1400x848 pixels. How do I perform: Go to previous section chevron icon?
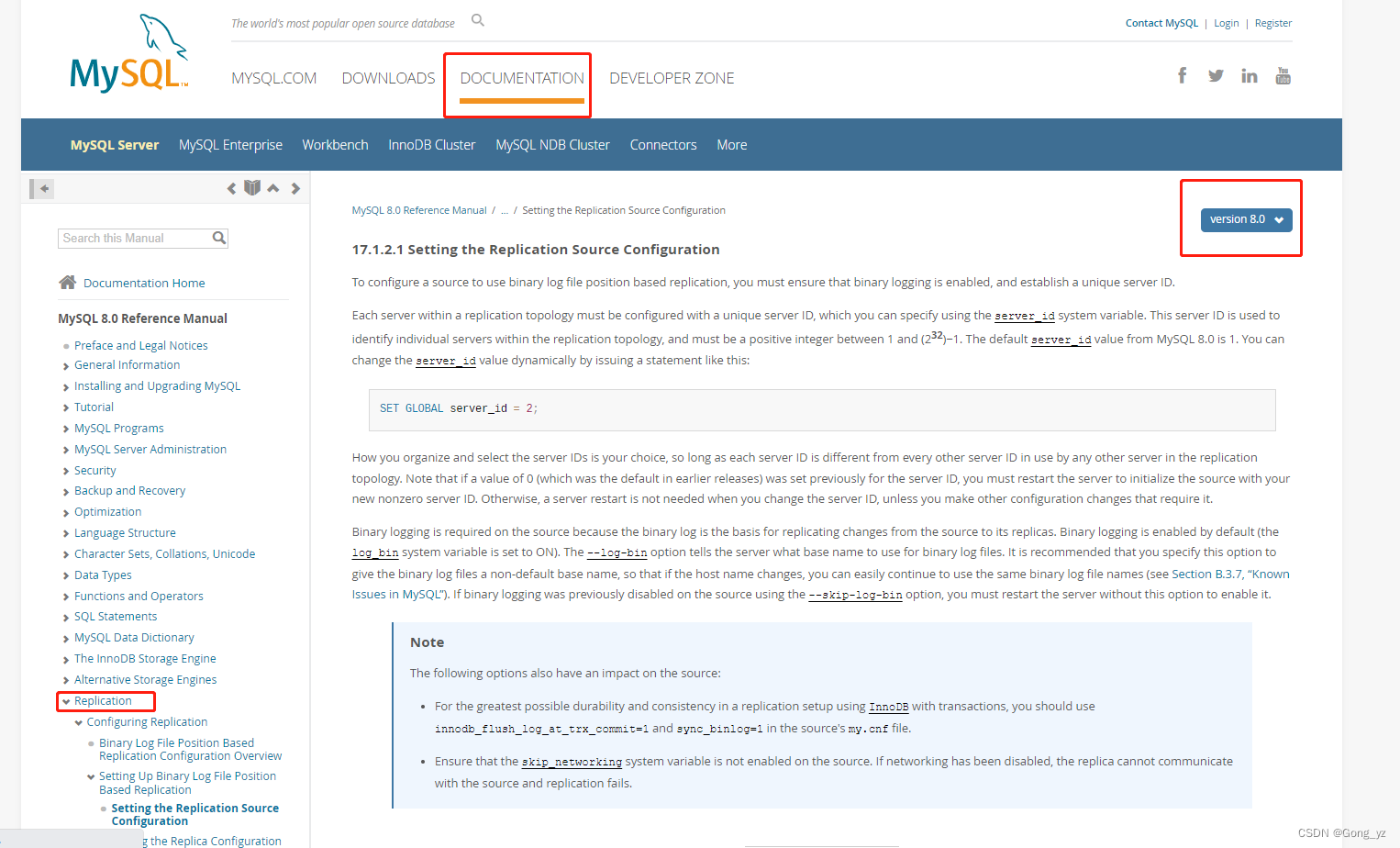click(x=231, y=188)
